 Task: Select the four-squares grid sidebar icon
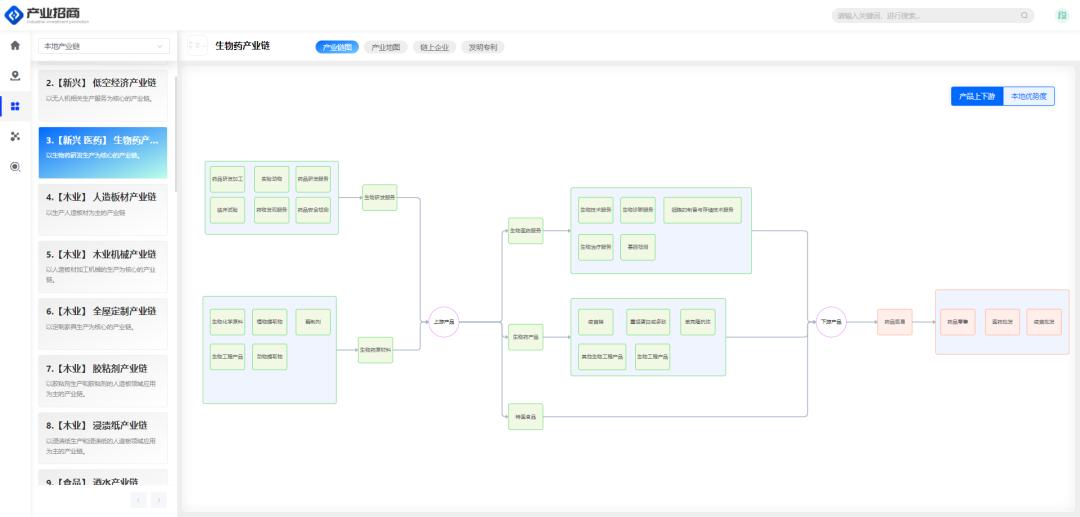pos(15,106)
